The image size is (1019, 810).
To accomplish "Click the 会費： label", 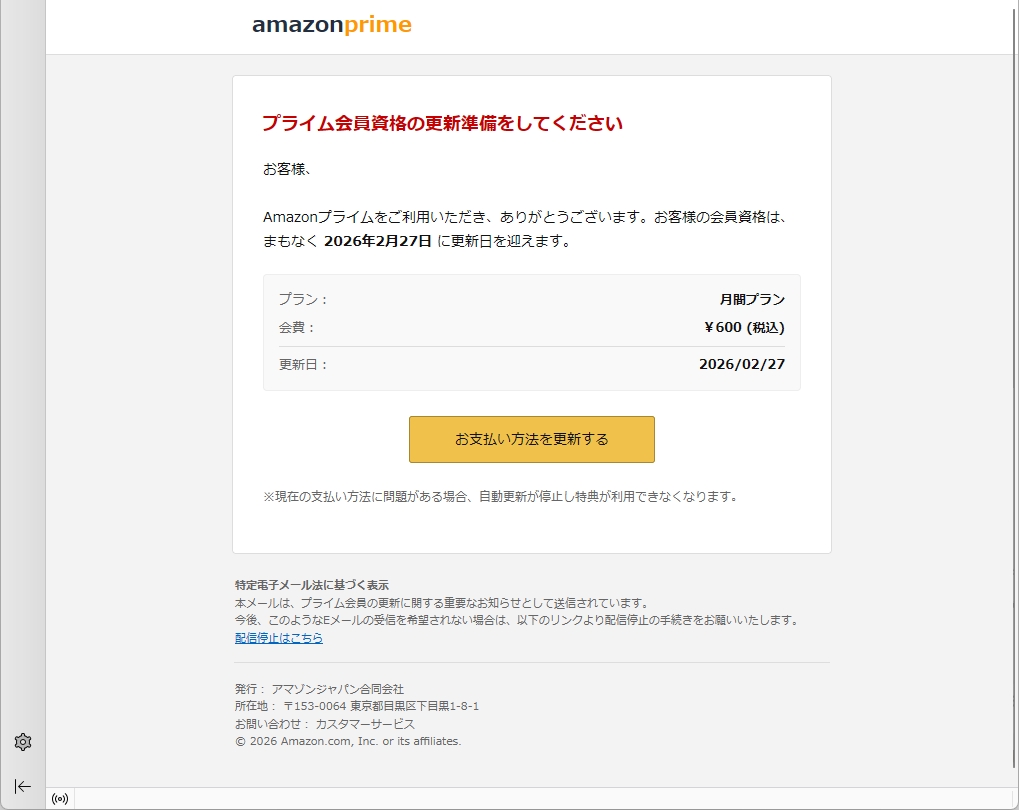I will click(x=297, y=328).
